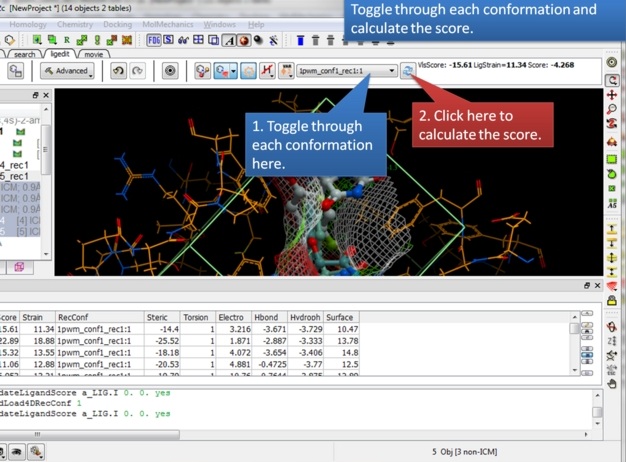Sort table by the Steric column header
This screenshot has width=626, height=462.
pyautogui.click(x=157, y=317)
